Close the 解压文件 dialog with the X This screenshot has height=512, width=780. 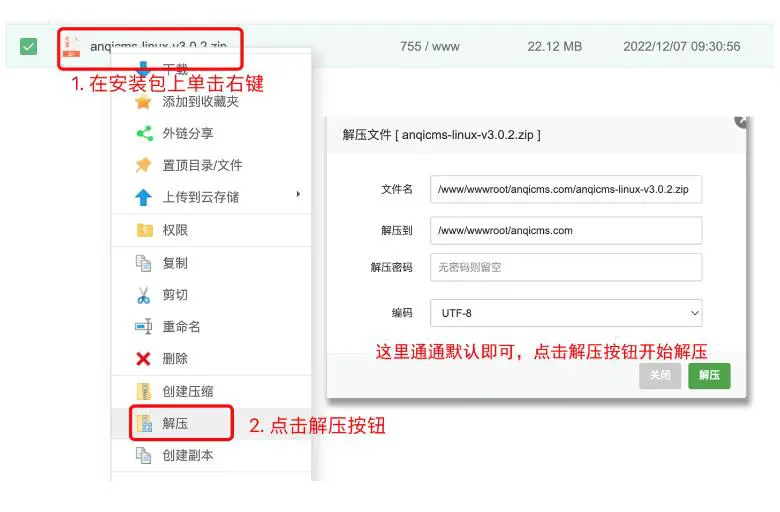741,120
